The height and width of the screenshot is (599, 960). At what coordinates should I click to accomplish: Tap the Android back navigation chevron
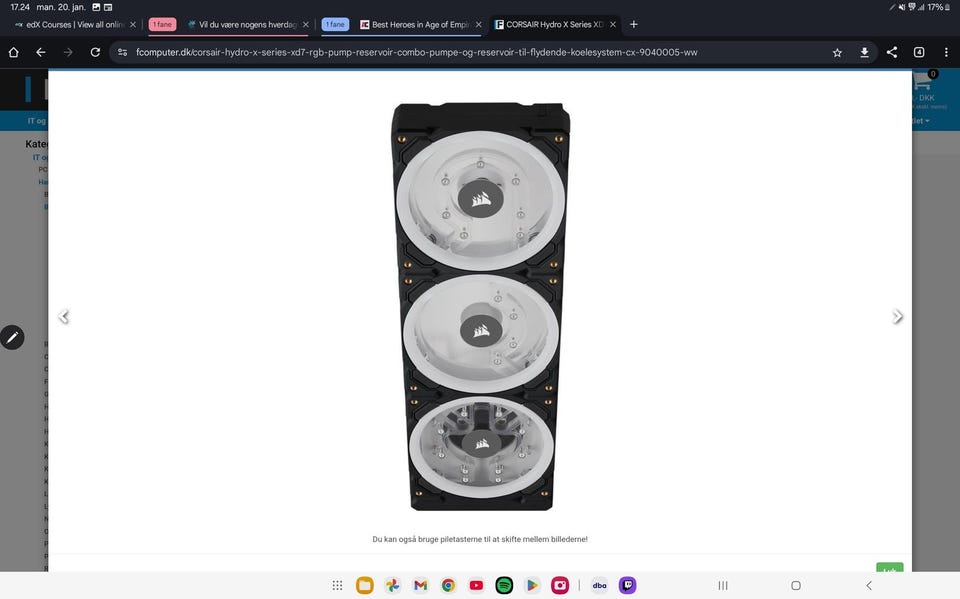868,586
